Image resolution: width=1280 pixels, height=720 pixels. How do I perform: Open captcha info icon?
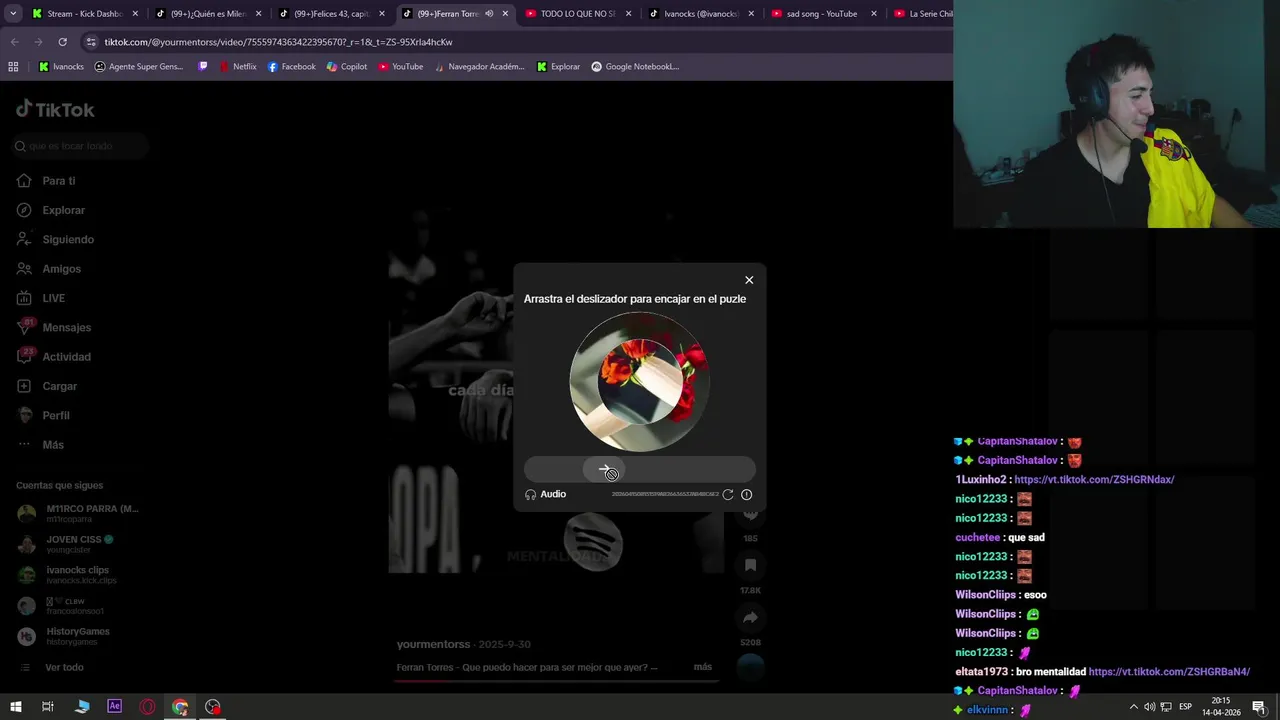pos(746,494)
